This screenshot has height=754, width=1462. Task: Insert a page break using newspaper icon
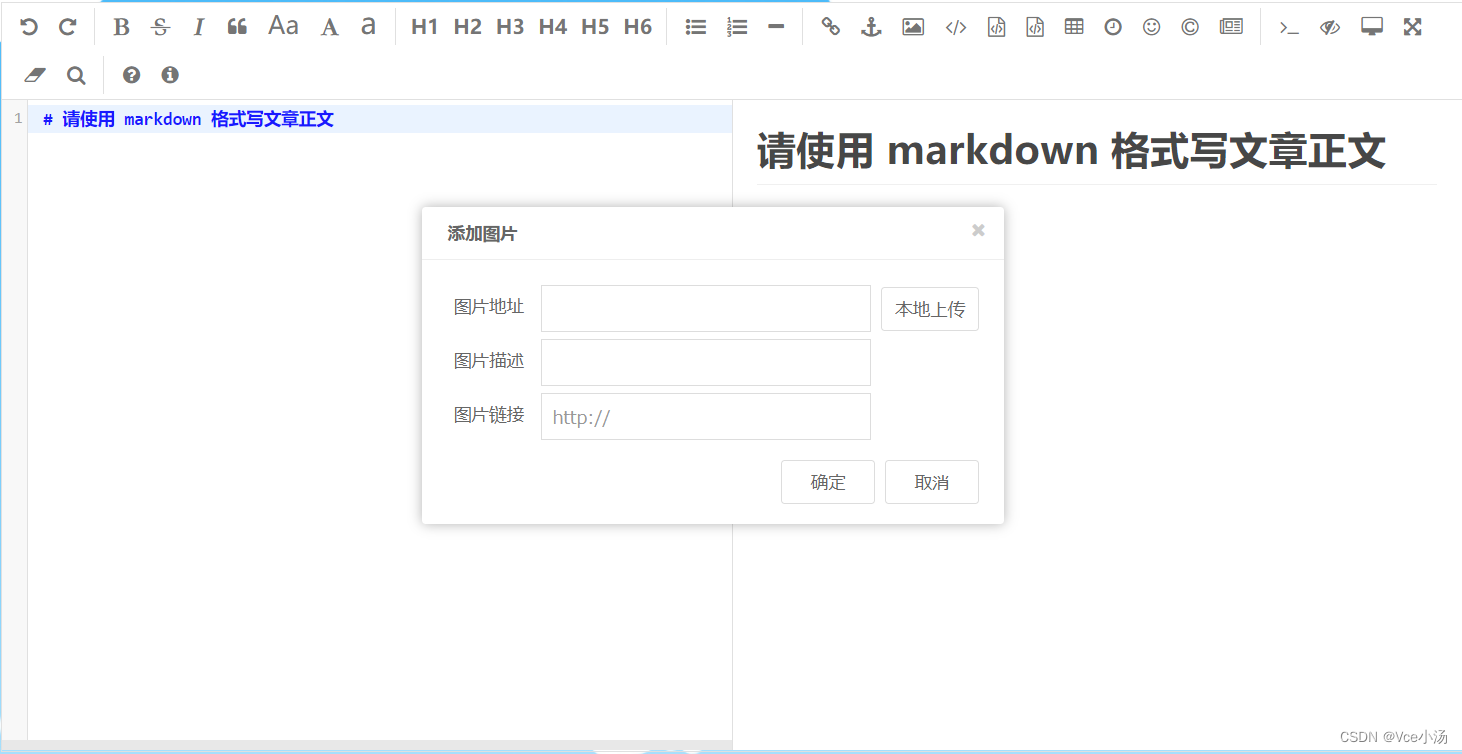1231,27
